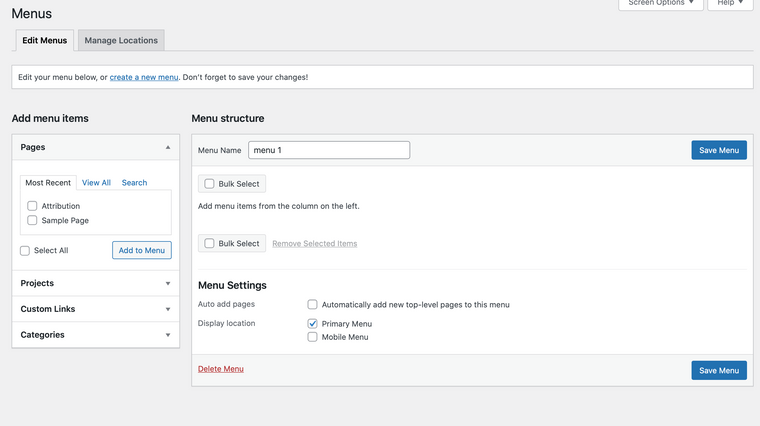Expand the Custom Links section

pos(168,309)
